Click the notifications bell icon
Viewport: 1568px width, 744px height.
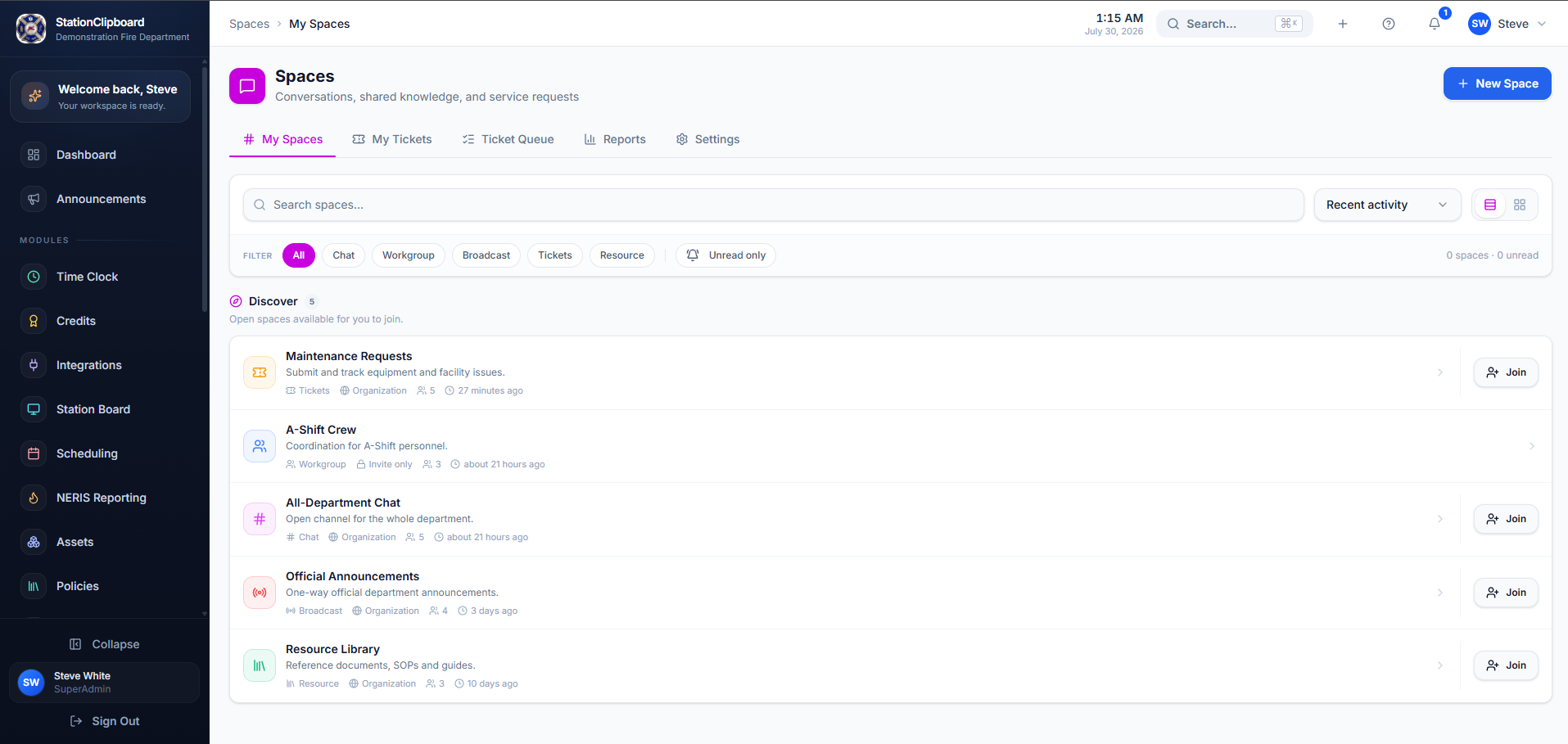click(x=1435, y=24)
